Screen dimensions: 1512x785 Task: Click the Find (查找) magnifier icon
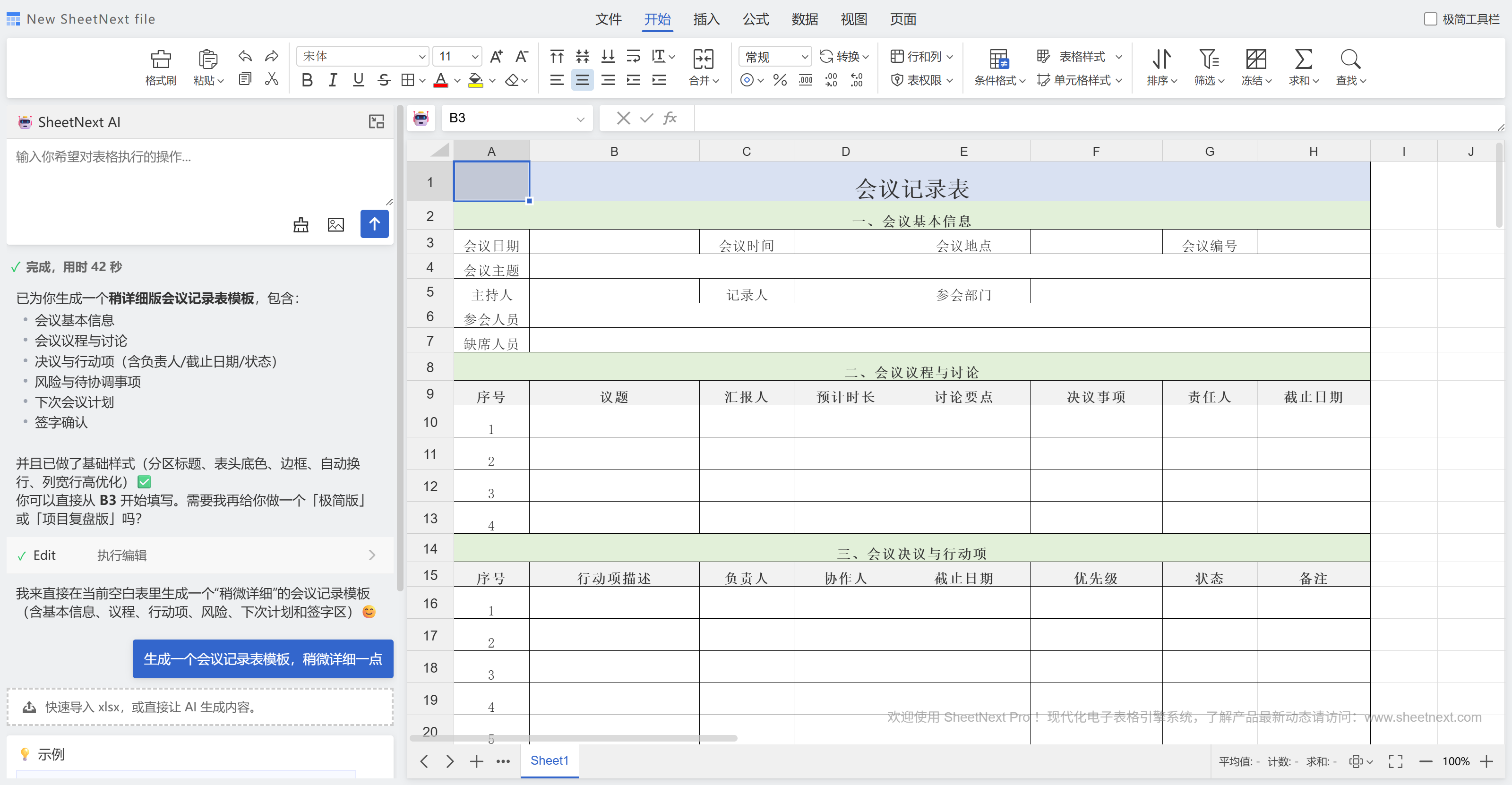click(x=1349, y=59)
